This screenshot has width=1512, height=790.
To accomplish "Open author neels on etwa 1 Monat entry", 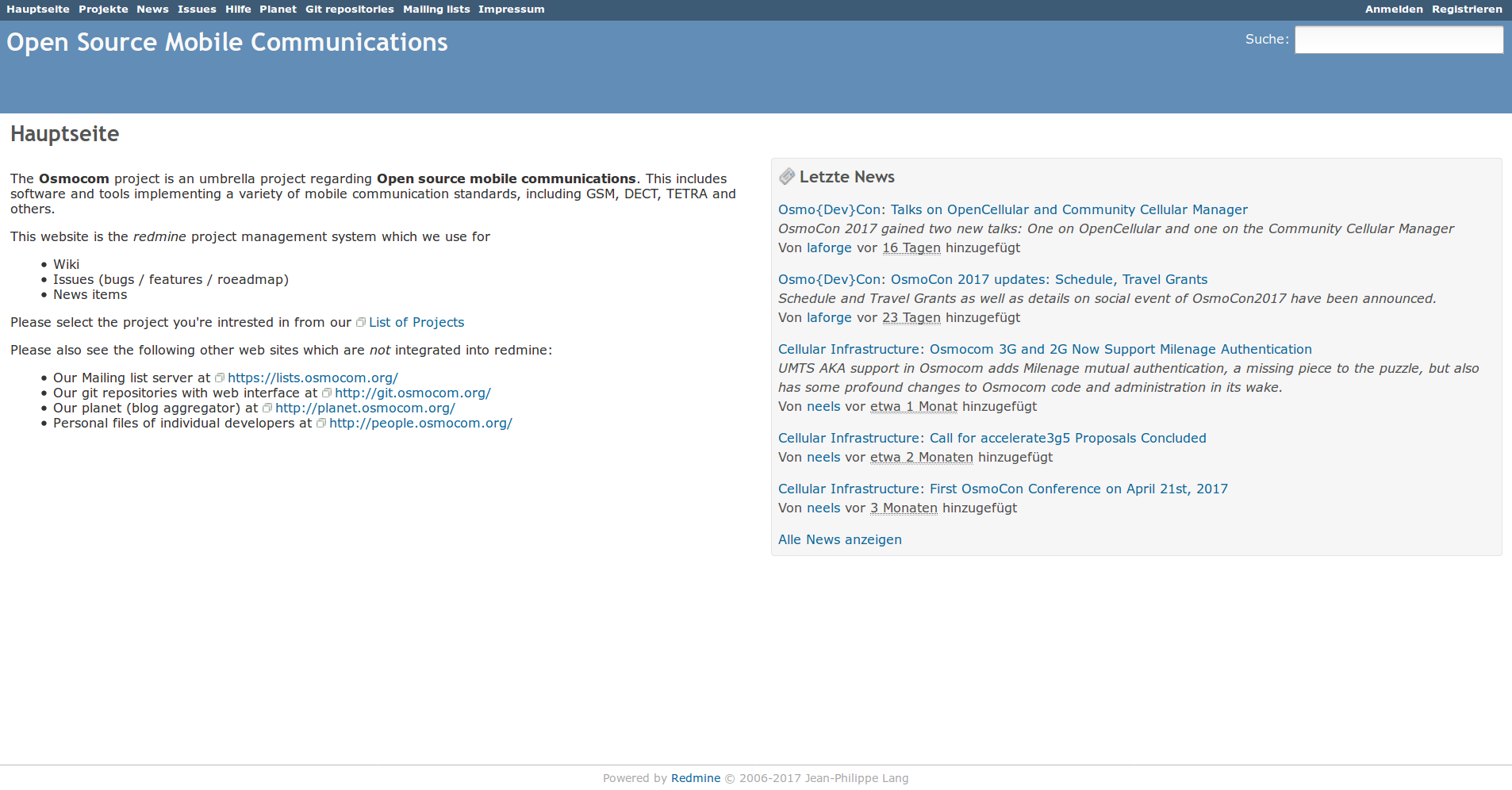I will (x=823, y=406).
